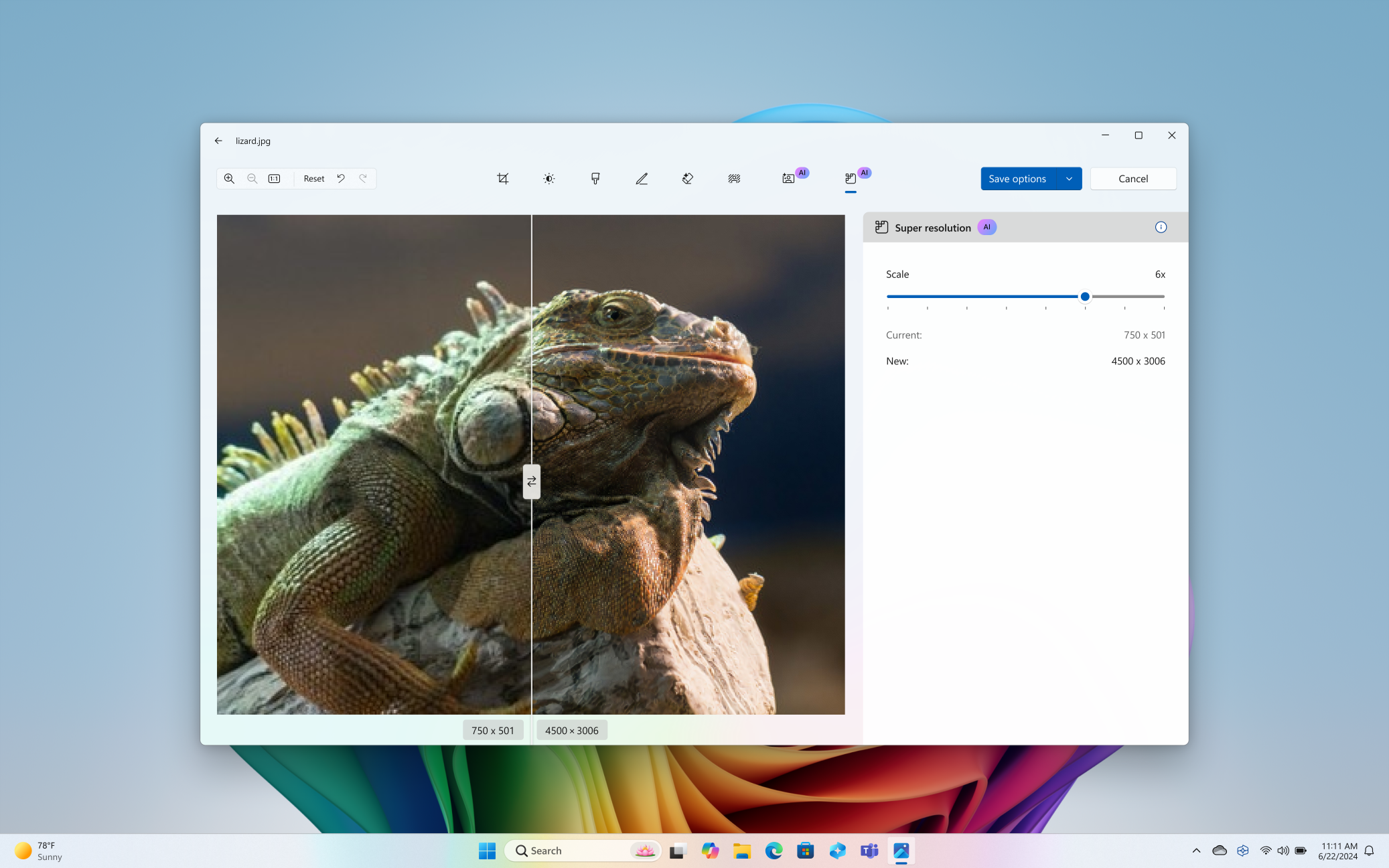
Task: Select the Generative erase AI tool
Action: pyautogui.click(x=688, y=178)
